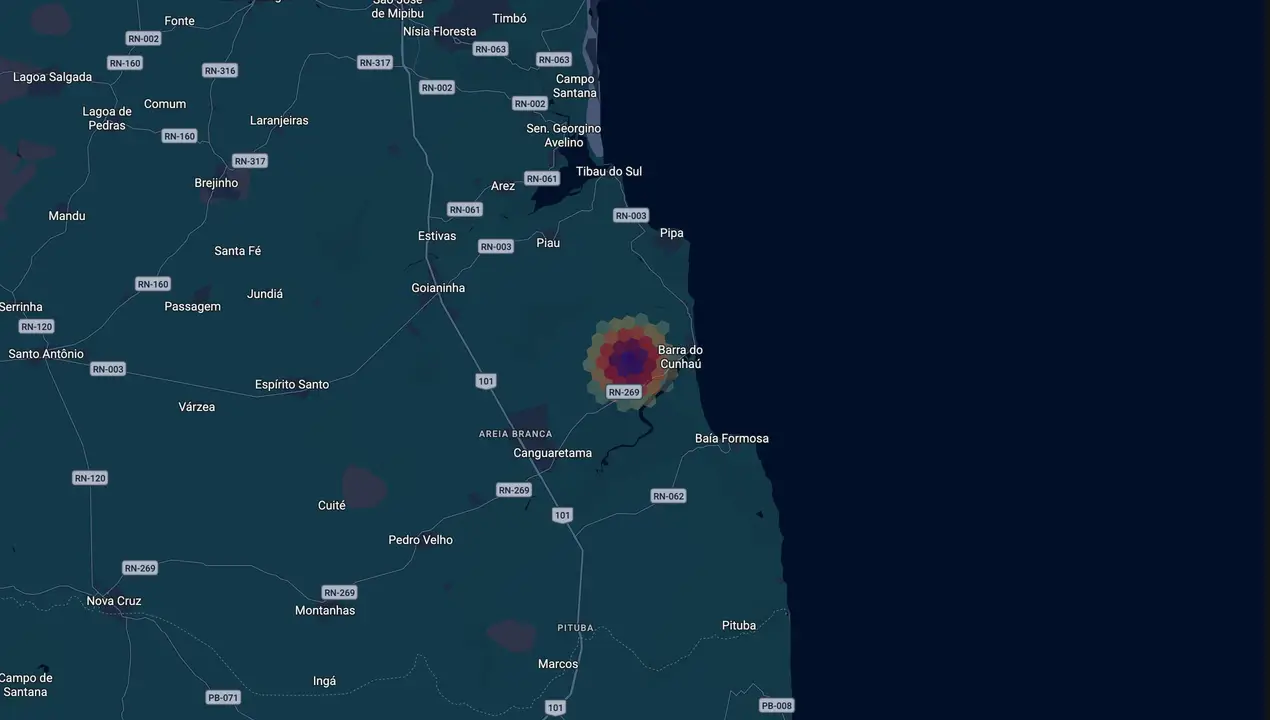Click the Jundiá label

(x=265, y=294)
